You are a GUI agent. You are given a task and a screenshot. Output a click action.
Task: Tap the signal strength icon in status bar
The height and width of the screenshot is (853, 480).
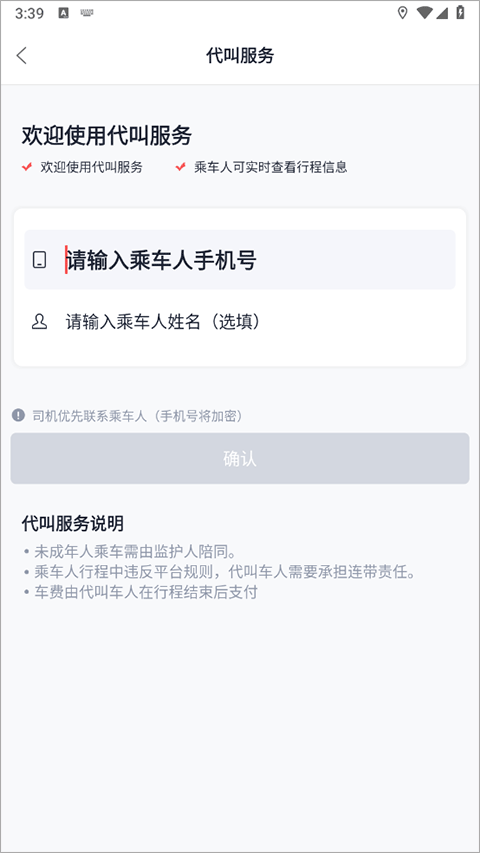point(442,13)
